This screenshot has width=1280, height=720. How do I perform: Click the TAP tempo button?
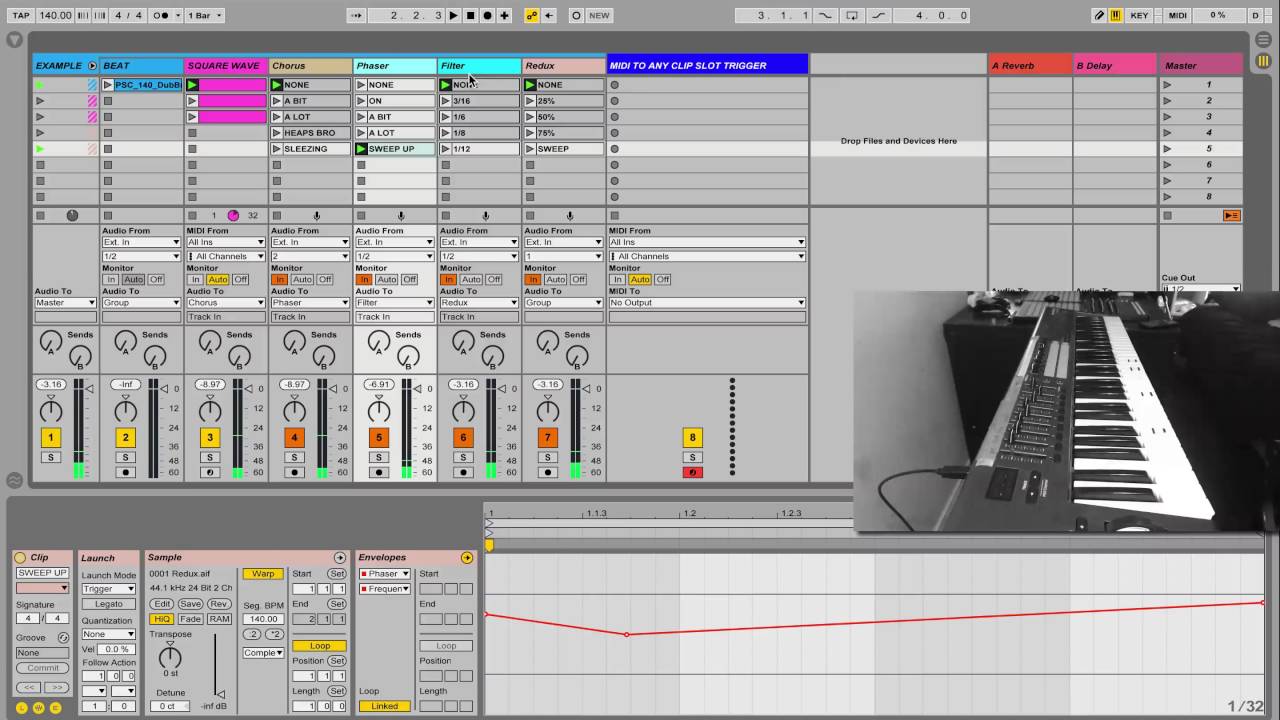[x=21, y=15]
